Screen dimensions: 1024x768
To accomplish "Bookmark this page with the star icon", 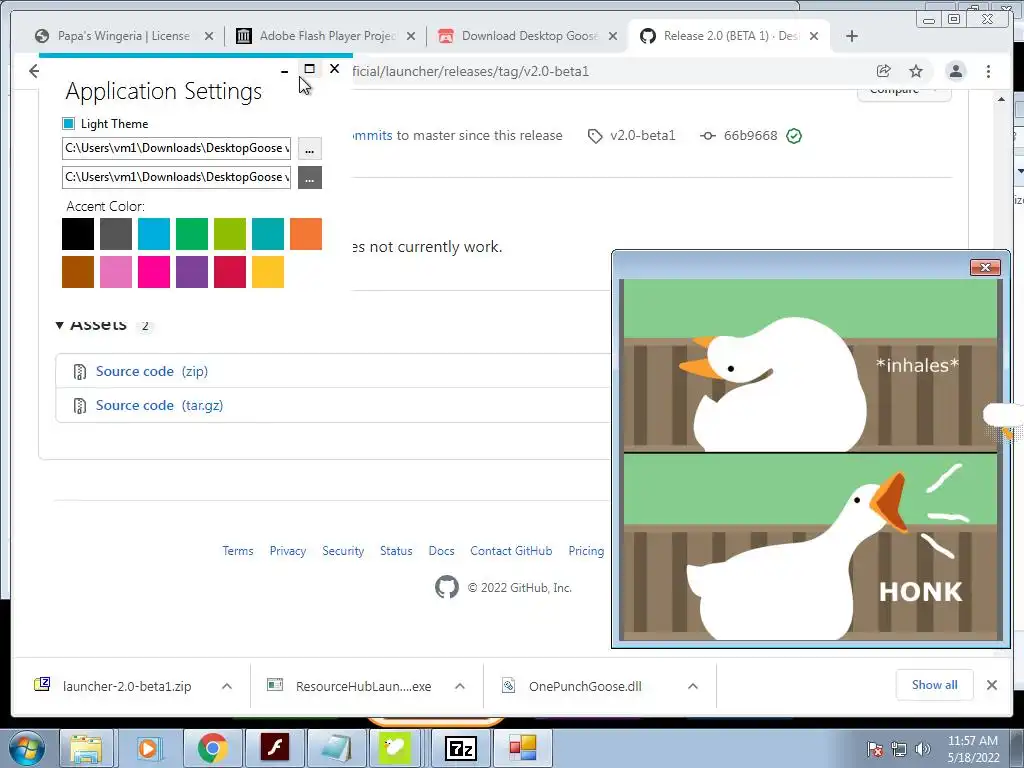I will (x=916, y=71).
